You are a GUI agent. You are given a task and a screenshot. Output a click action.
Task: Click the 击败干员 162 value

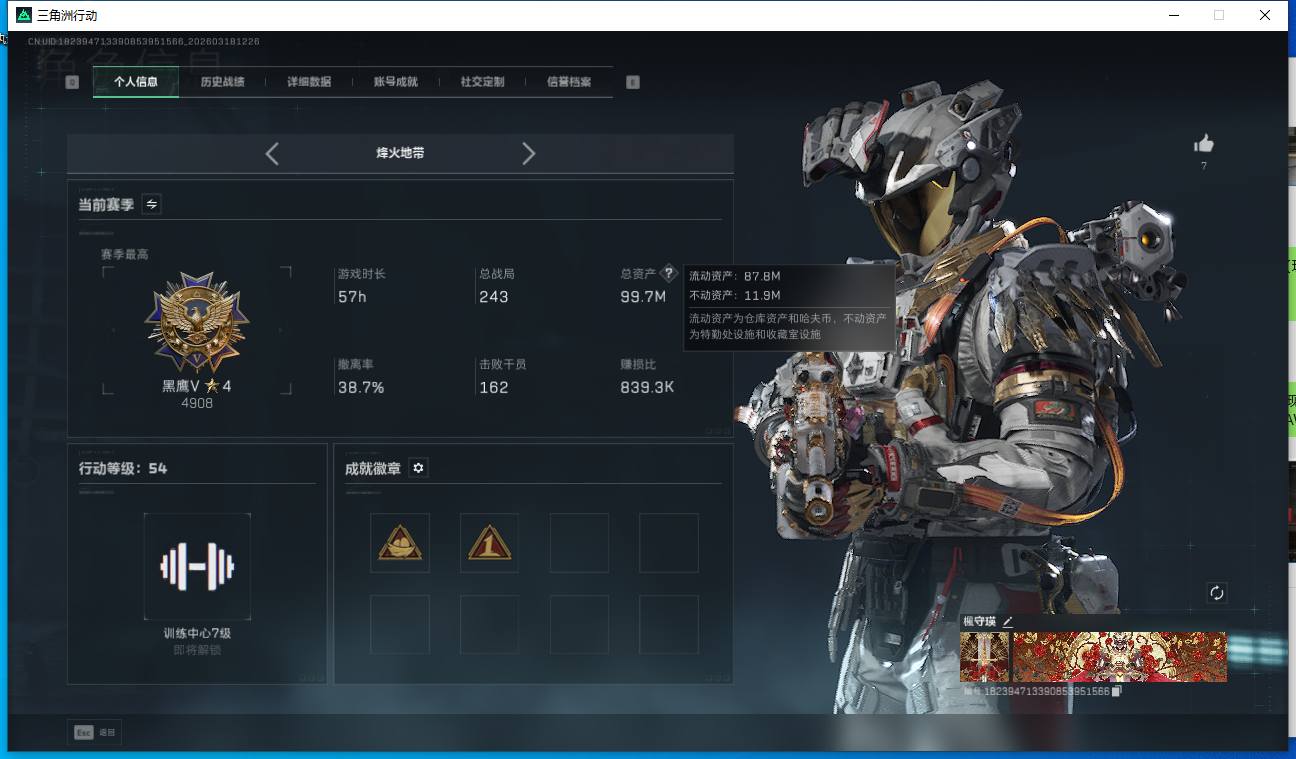494,387
